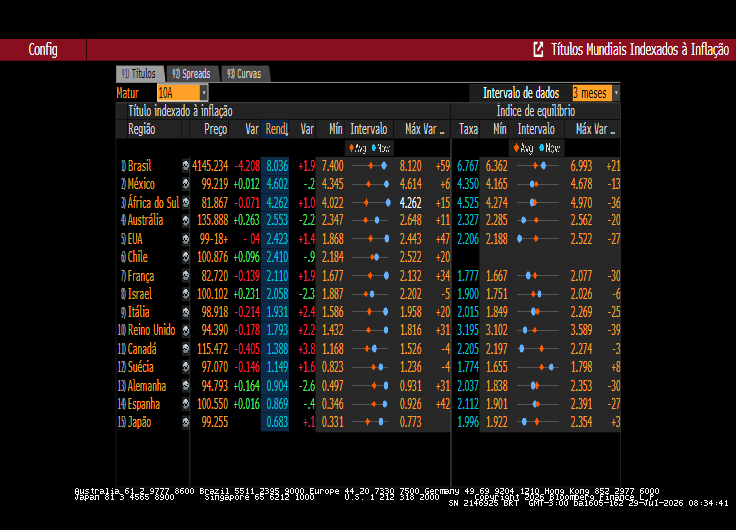Click the small icon next to Israel
The image size is (736, 530).
[x=186, y=294]
